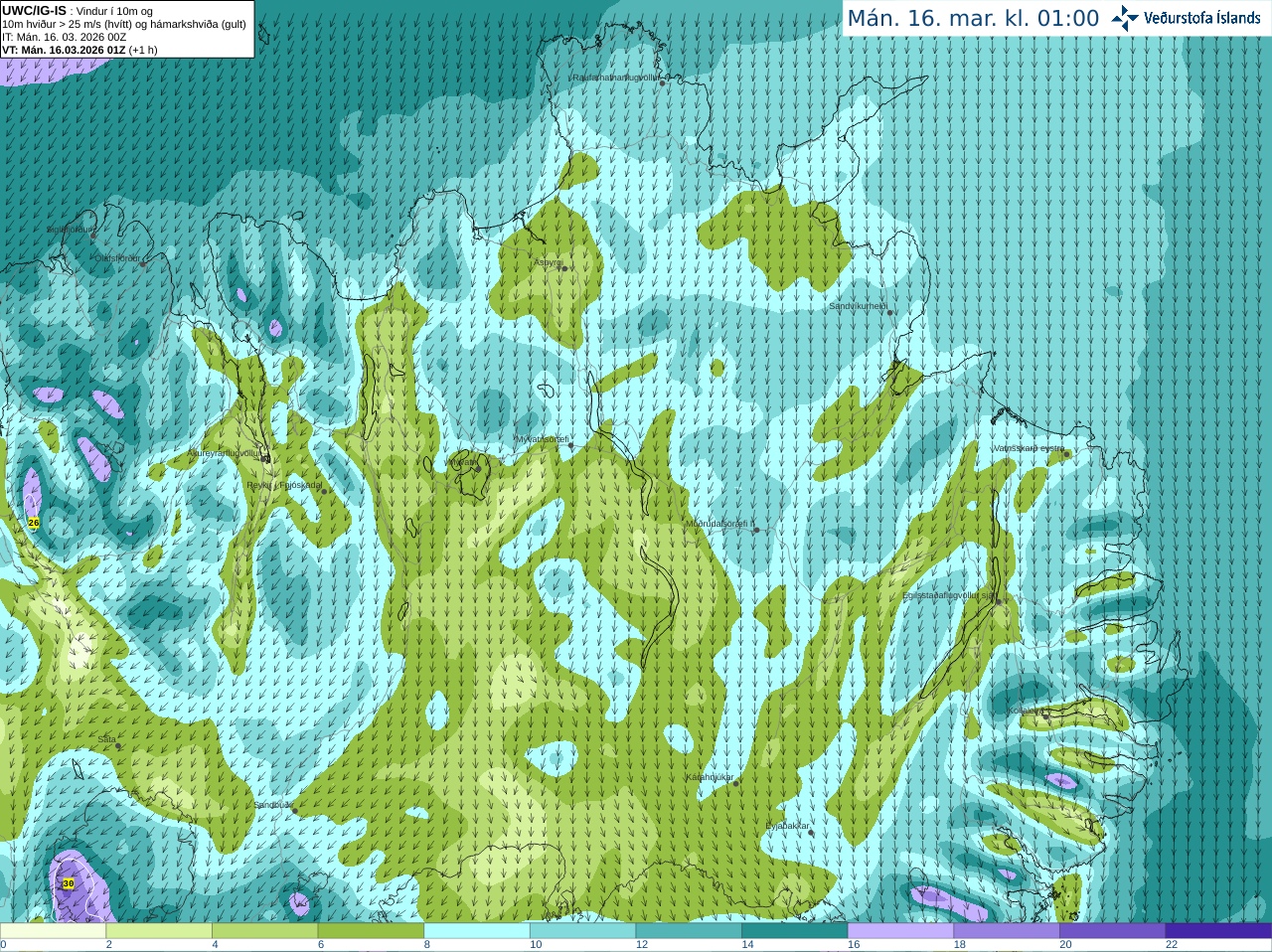
Task: Select the 8–10 m/s light cyan legend color
Action: tap(477, 931)
